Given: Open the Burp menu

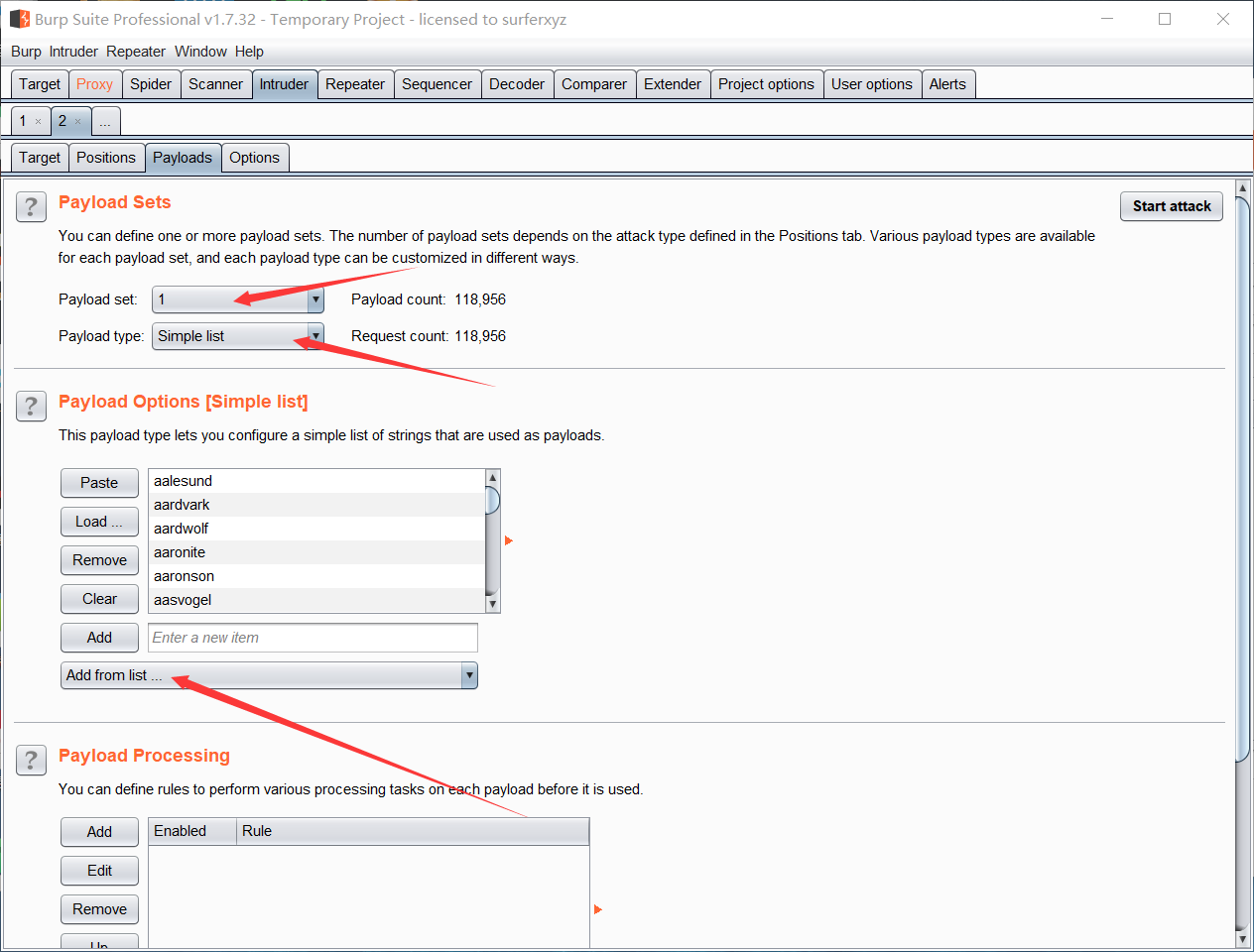Looking at the screenshot, I should 26,52.
